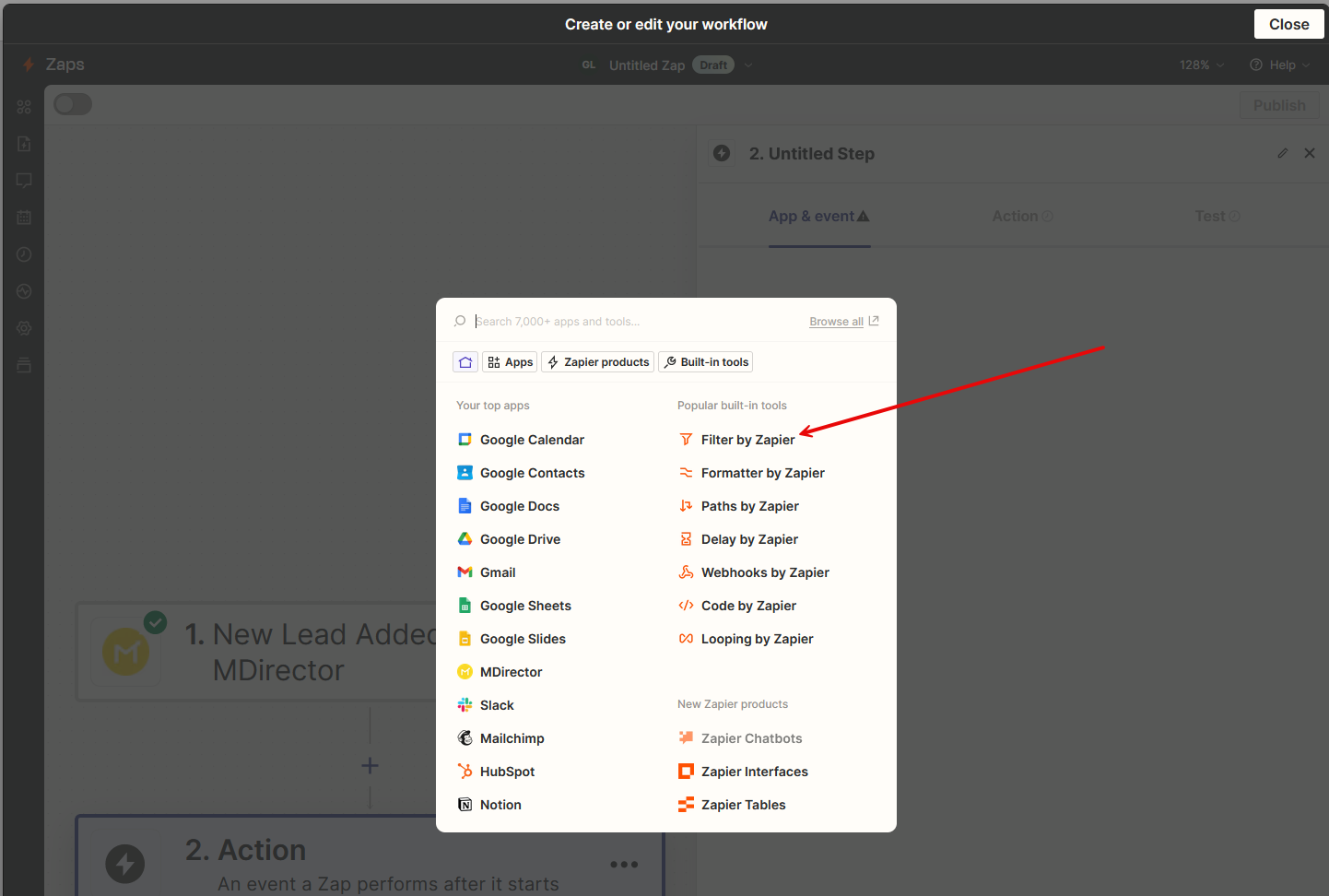Open the Action step three-dot menu
Image resolution: width=1329 pixels, height=896 pixels.
click(624, 865)
